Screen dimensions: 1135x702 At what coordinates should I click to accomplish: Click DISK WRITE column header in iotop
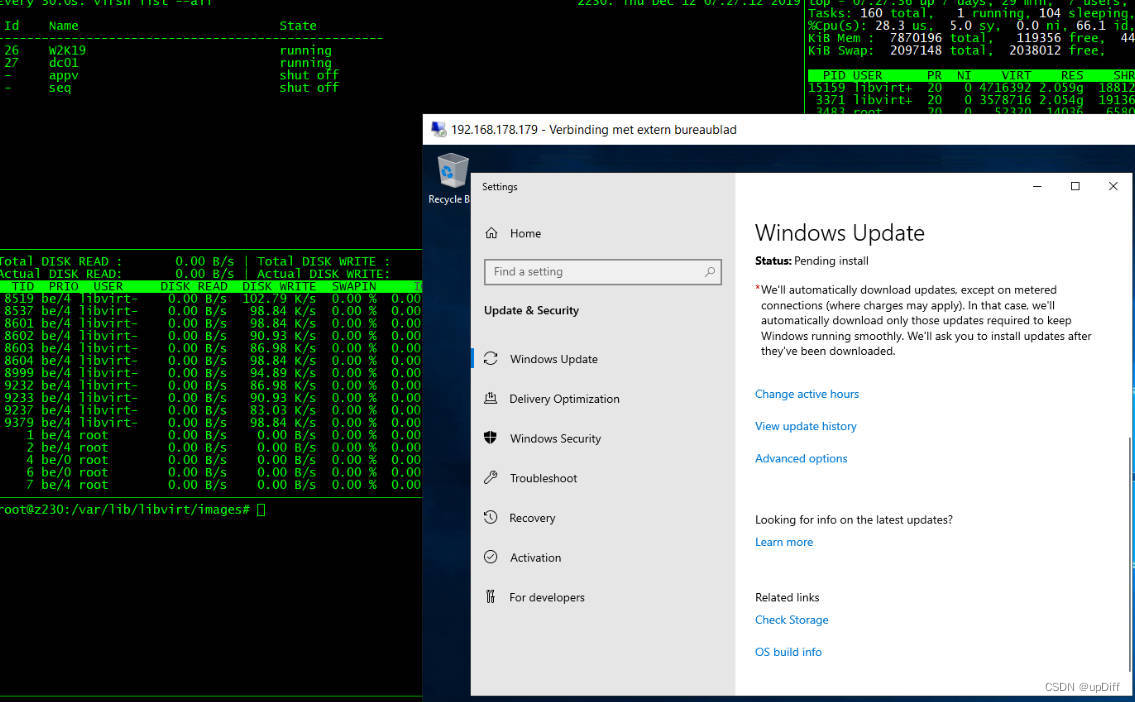279,287
